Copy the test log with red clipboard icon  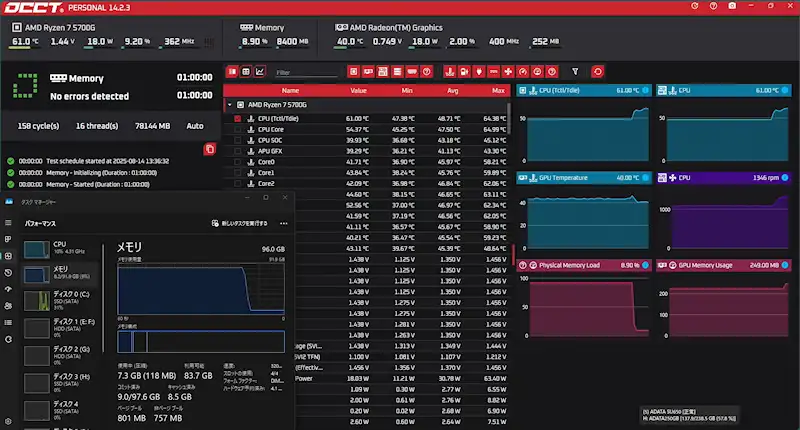[210, 149]
